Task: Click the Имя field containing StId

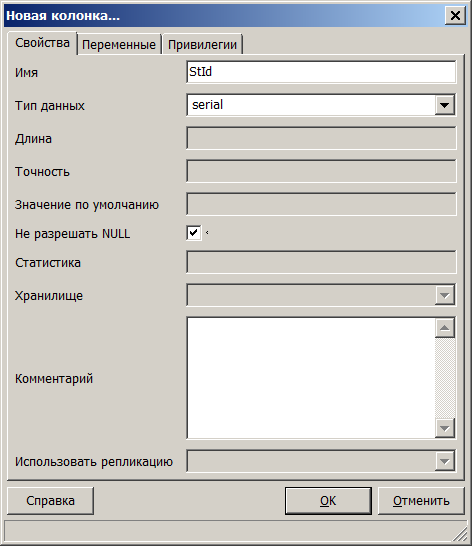Action: (x=321, y=72)
